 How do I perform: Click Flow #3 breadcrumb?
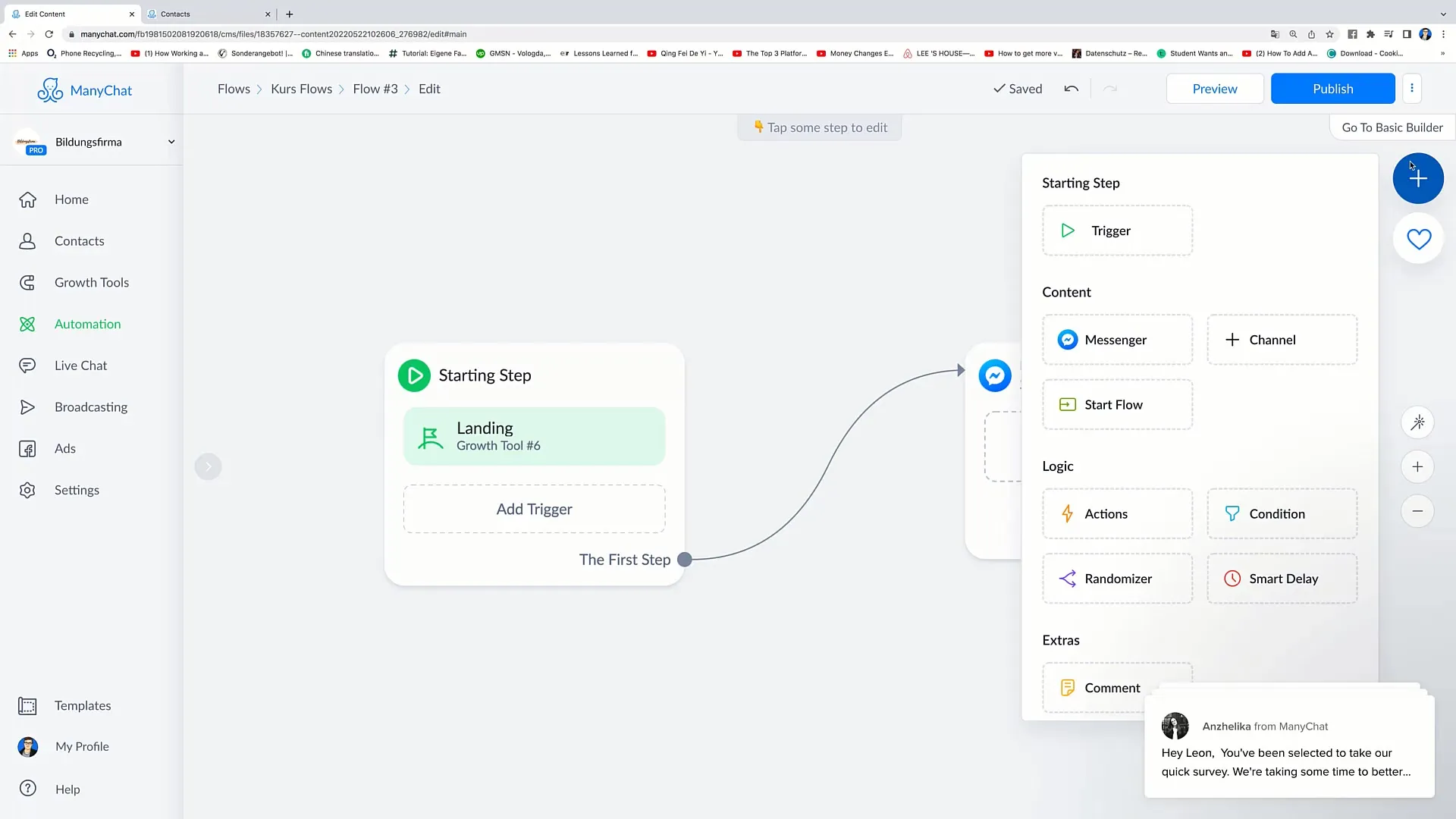[375, 89]
